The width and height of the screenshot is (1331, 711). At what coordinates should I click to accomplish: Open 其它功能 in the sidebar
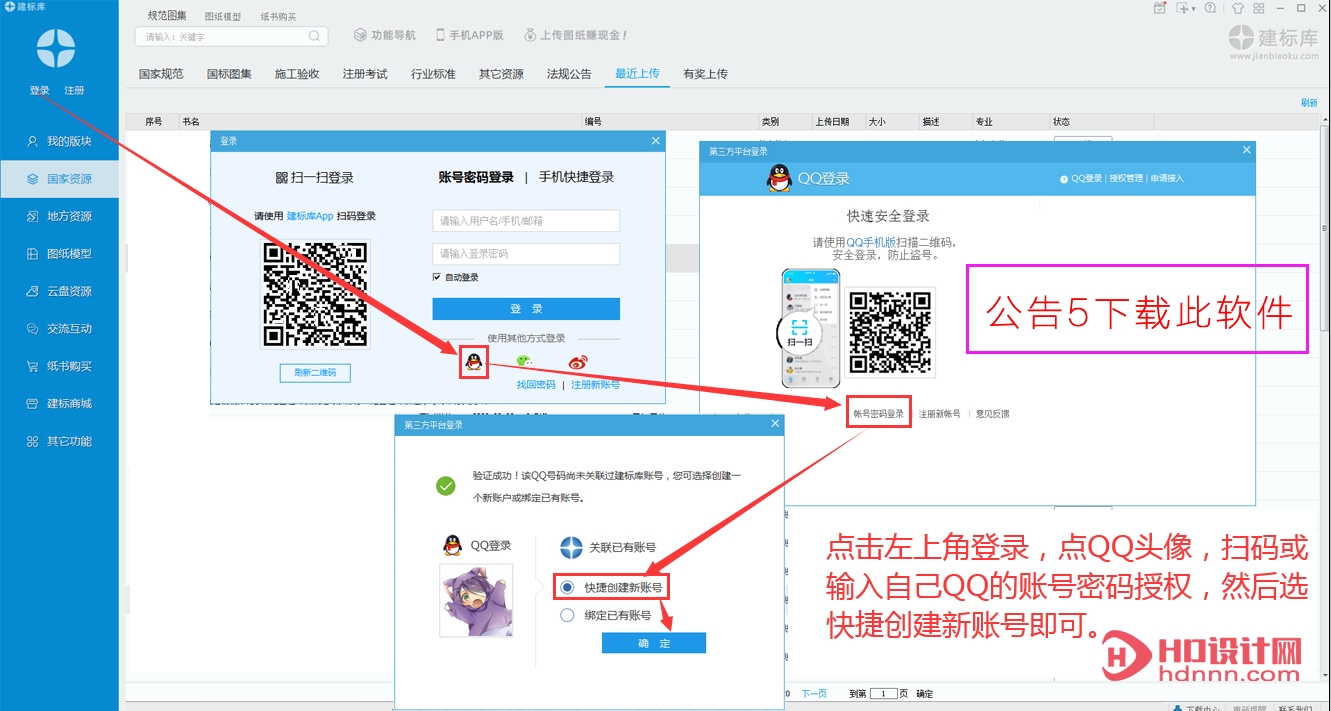[59, 441]
